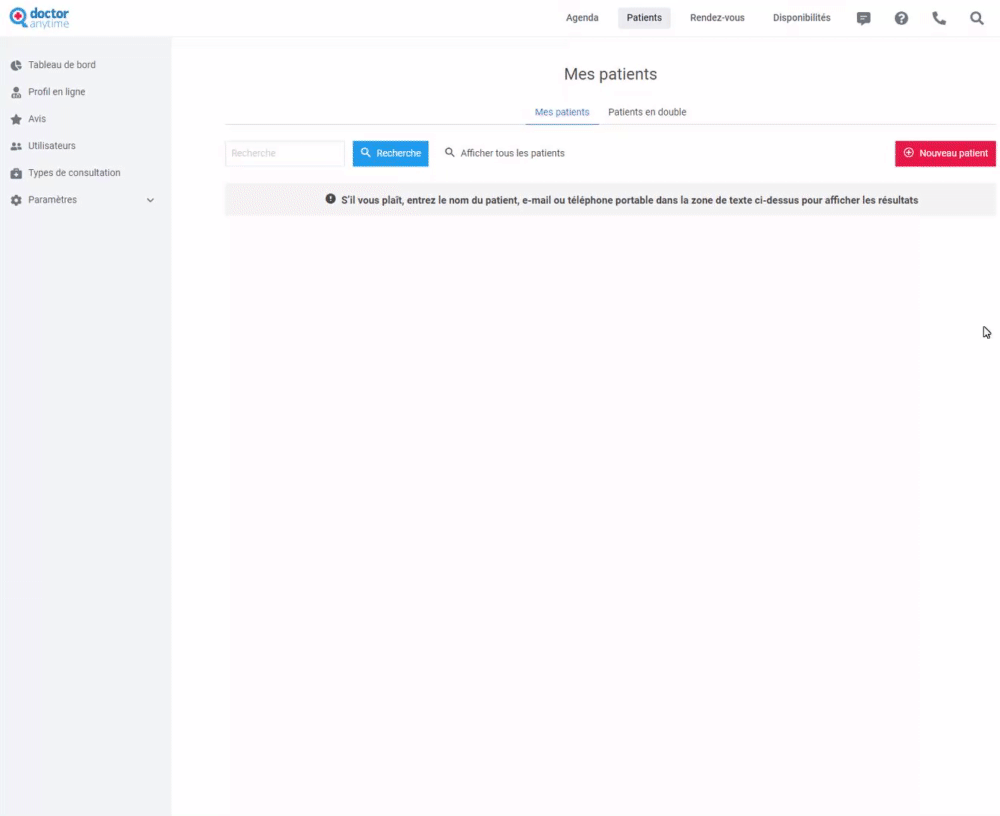
Task: Click the doctoranytime logo
Action: (40, 18)
